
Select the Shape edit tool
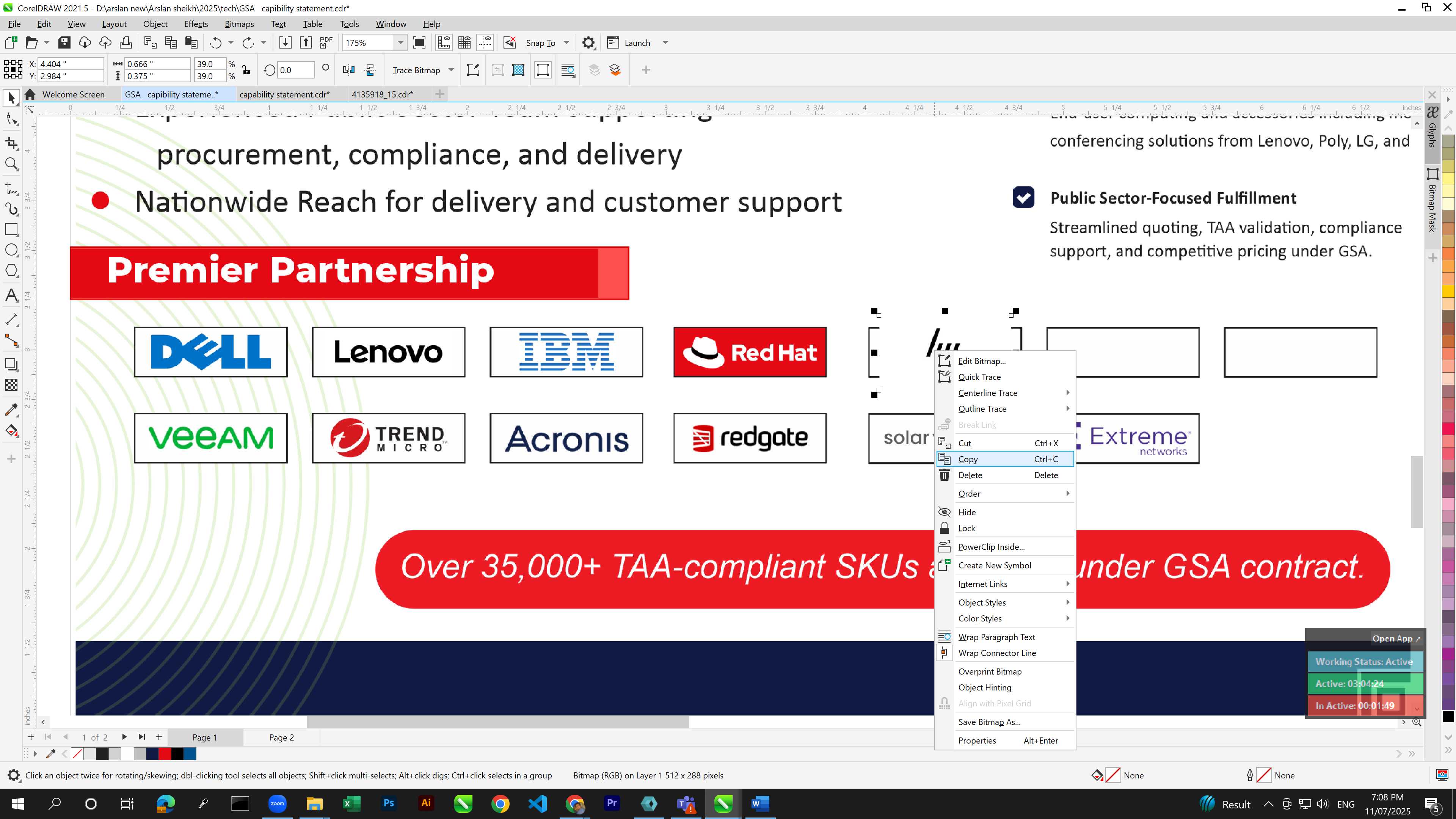pos(11,119)
